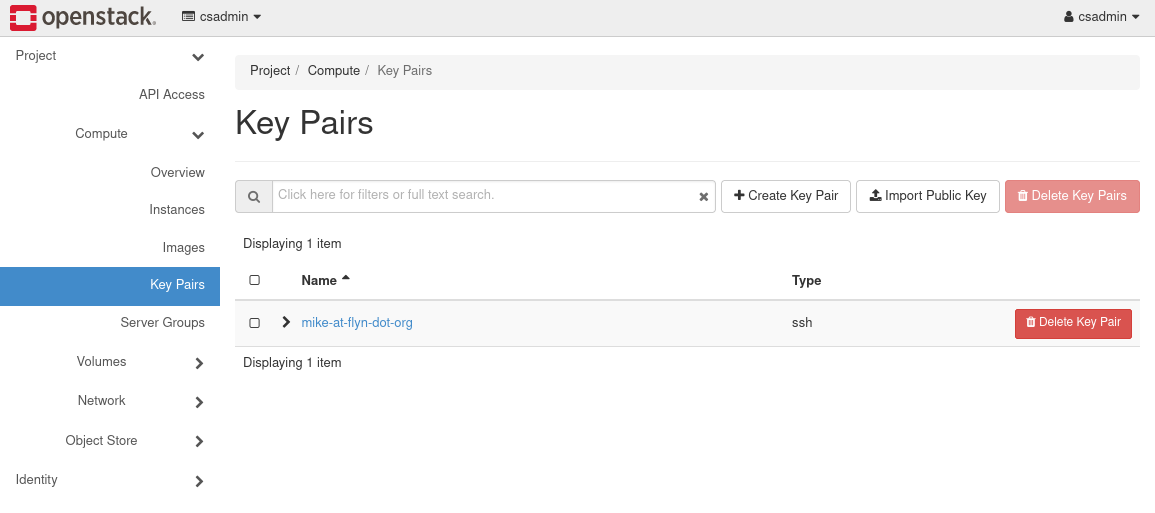
Task: Sort by Name column arrow
Action: tap(346, 279)
